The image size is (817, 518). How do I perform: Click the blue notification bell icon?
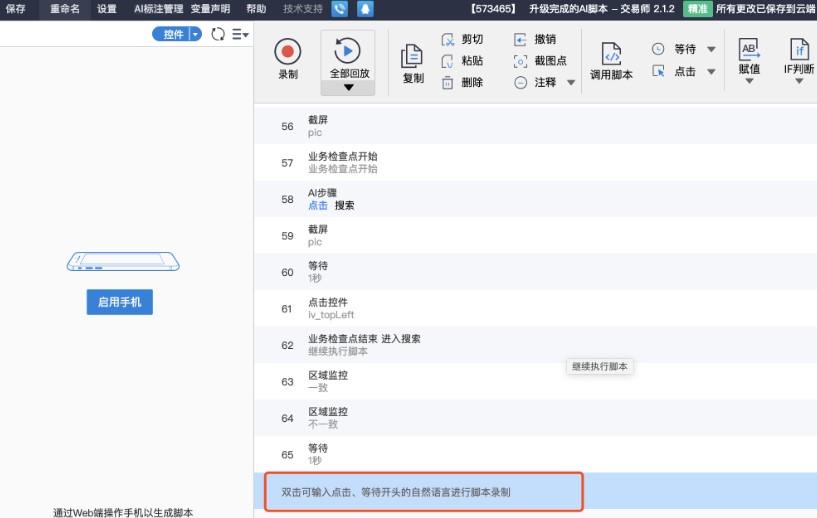click(365, 9)
